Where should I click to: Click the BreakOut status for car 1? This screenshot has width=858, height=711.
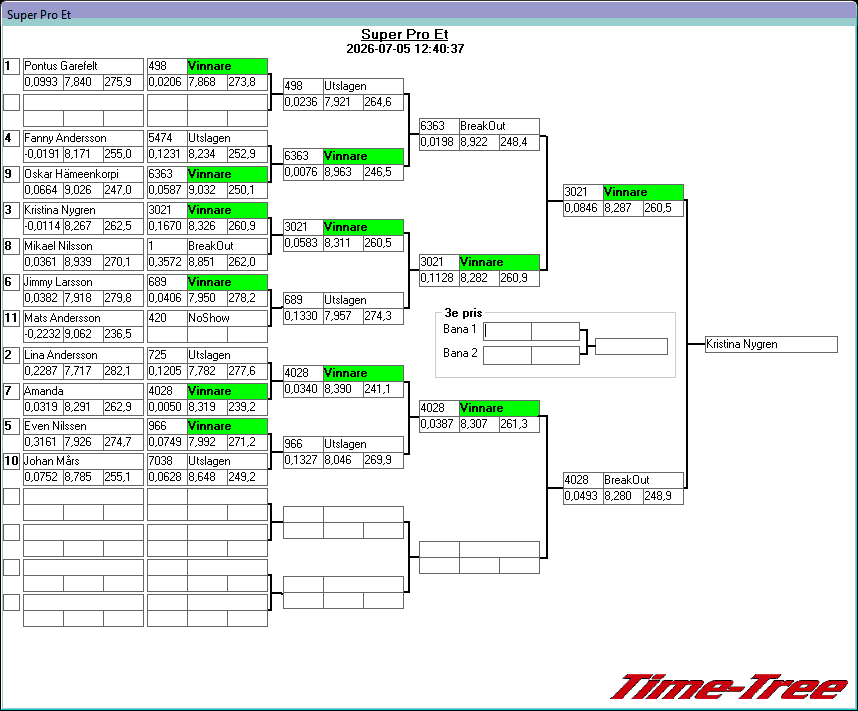[x=227, y=246]
